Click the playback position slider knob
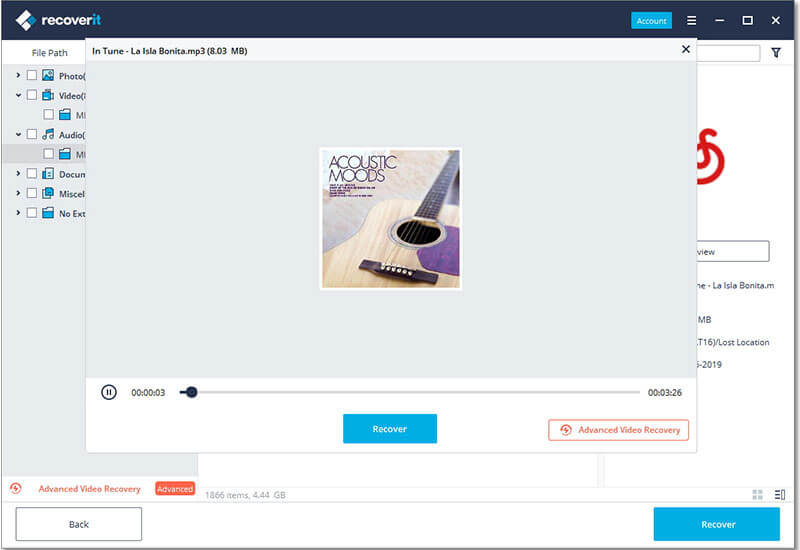The image size is (800, 550). point(191,392)
